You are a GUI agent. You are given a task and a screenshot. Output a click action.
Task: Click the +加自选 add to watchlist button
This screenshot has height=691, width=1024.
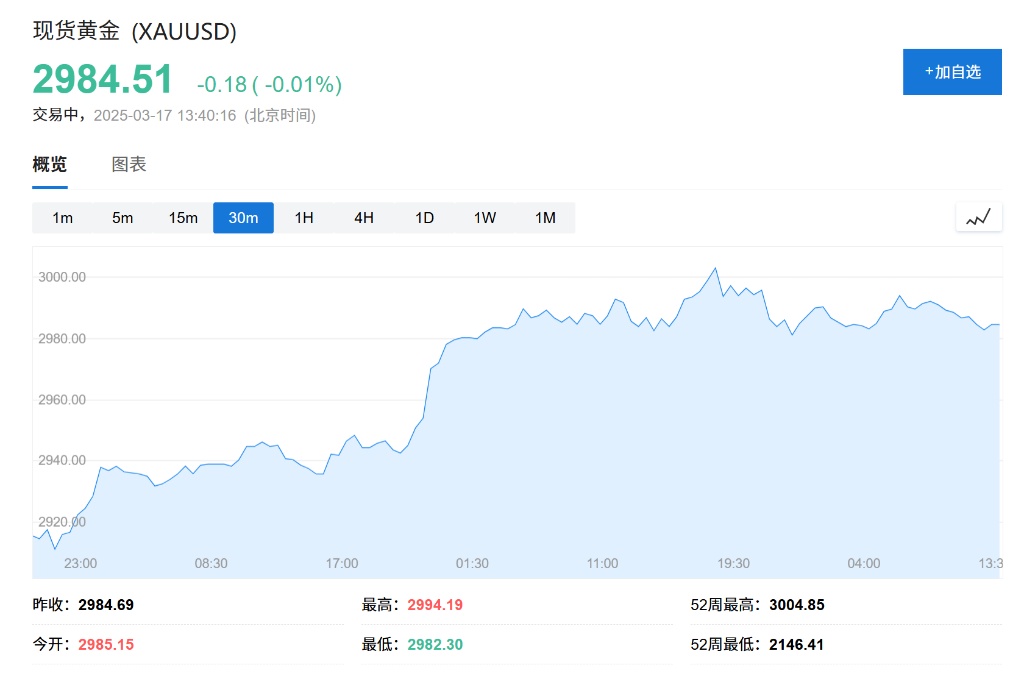pos(952,72)
